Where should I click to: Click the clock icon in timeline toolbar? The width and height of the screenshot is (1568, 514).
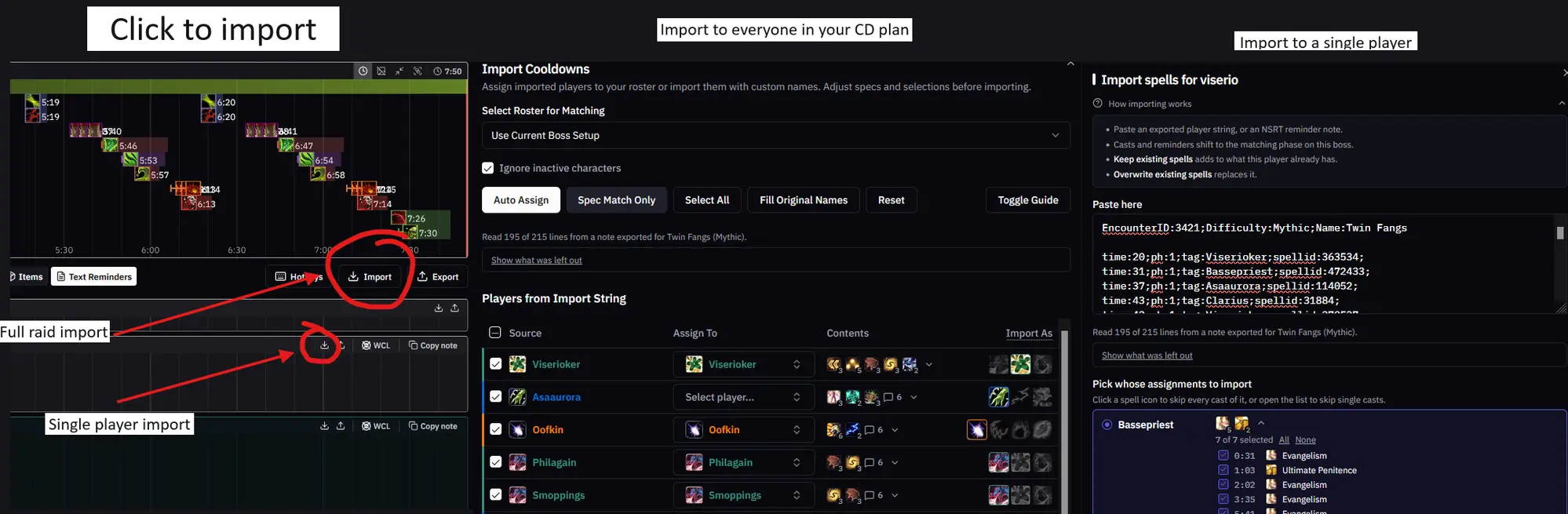click(363, 71)
